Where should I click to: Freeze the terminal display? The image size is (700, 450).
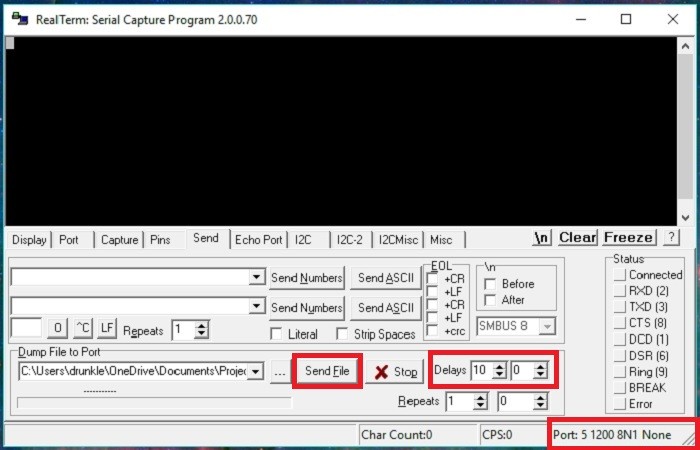[629, 238]
